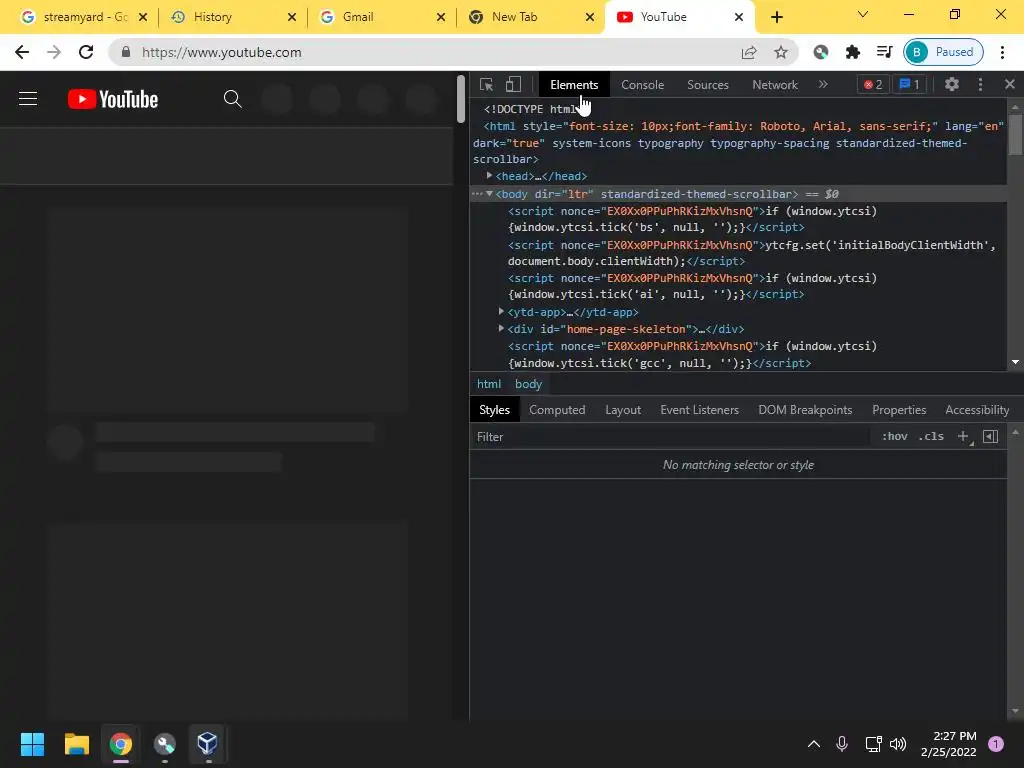
Task: Open the Accessibility tab
Action: click(x=977, y=410)
